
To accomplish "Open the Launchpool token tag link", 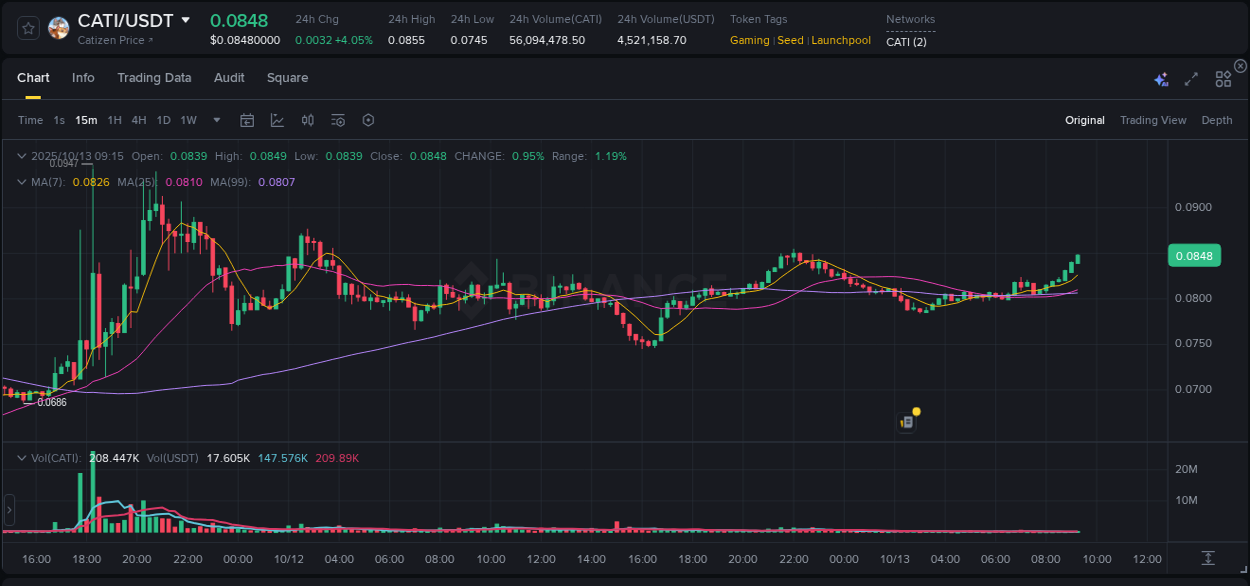I will (x=840, y=40).
